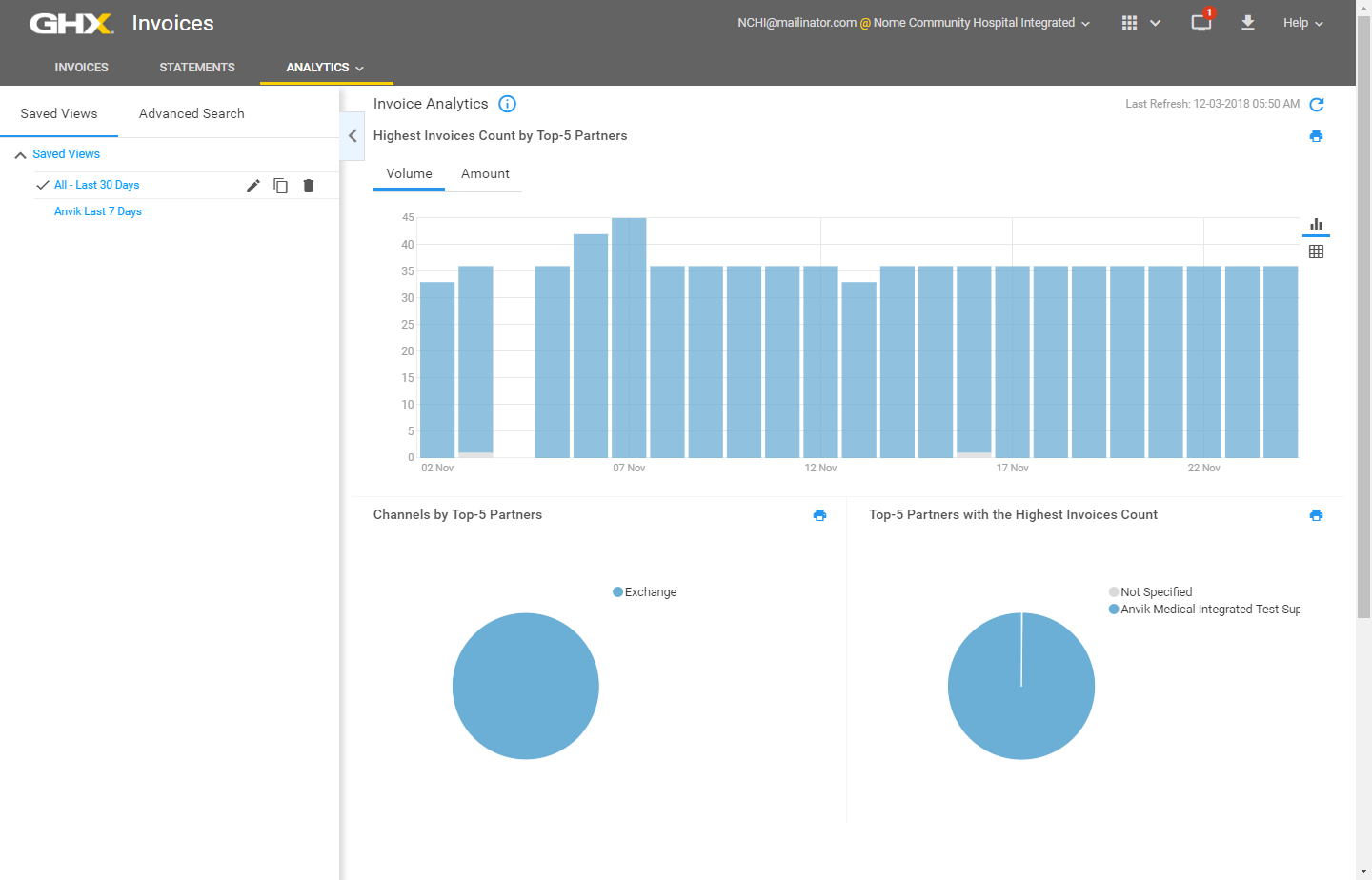Open the Help dropdown menu

pos(1302,23)
